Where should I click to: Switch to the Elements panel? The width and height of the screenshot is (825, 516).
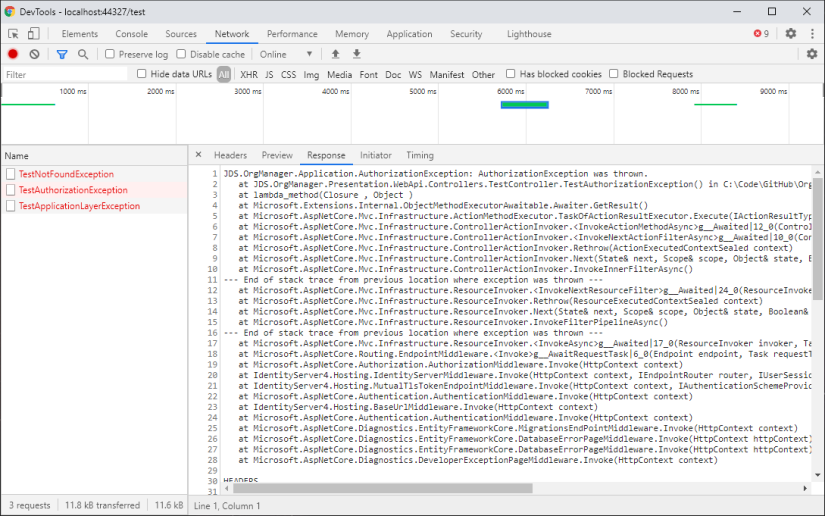coord(79,34)
